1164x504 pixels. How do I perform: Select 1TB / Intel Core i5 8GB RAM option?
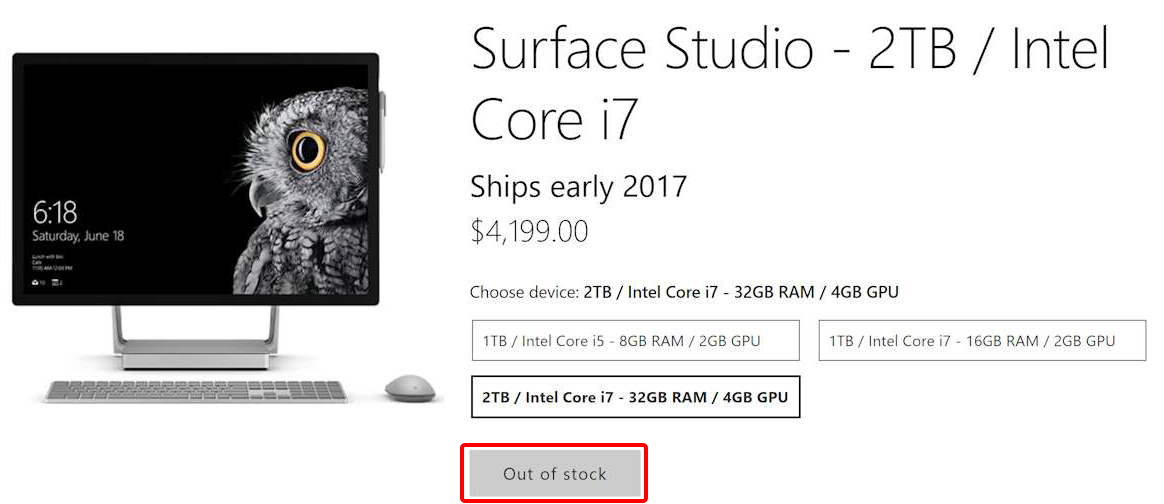pos(635,341)
